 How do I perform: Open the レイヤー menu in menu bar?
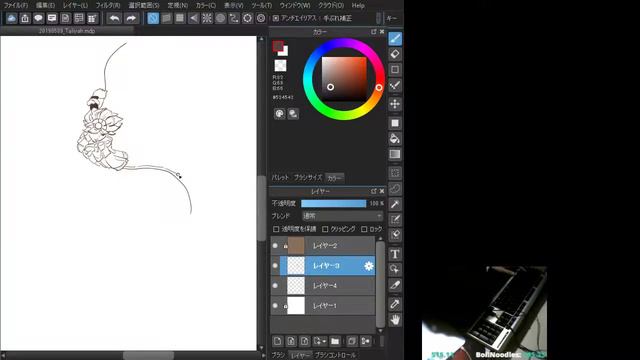pyautogui.click(x=75, y=5)
